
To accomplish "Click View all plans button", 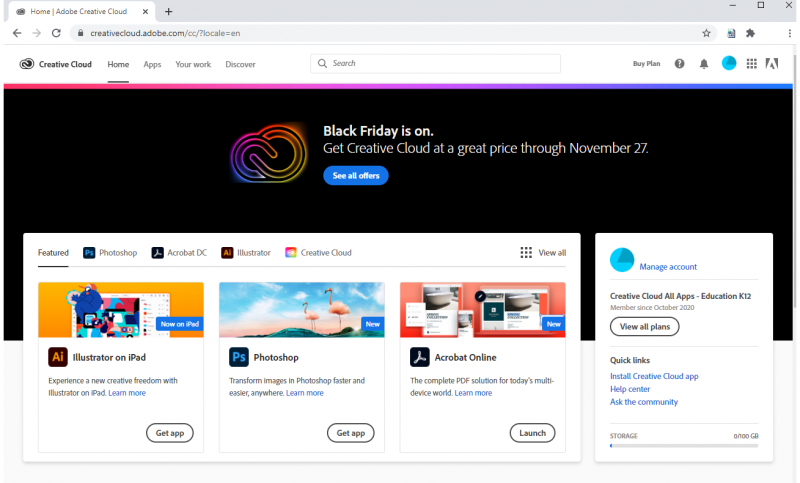I will tap(644, 326).
